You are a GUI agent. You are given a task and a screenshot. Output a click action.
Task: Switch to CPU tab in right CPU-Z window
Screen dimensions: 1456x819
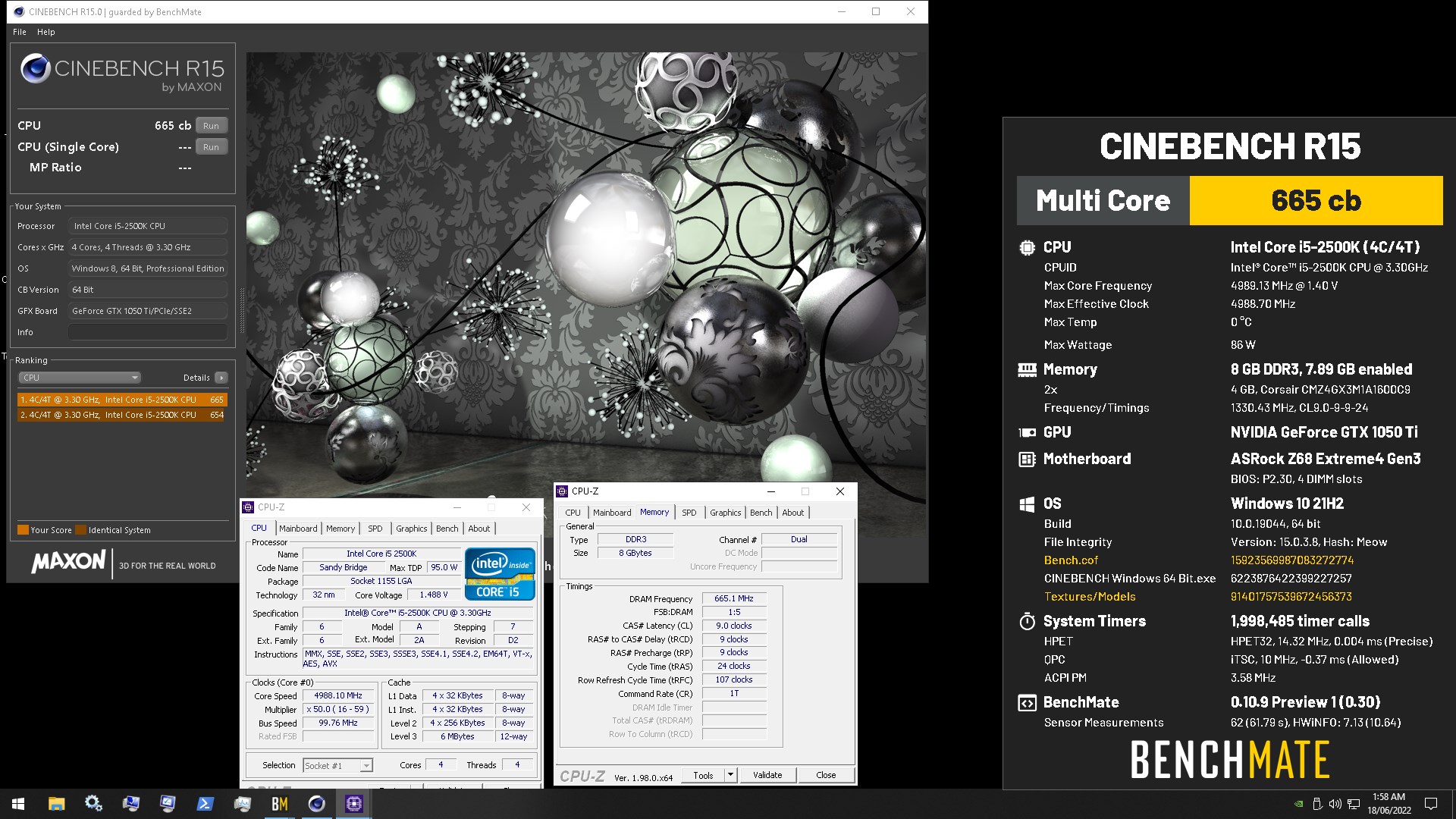(573, 513)
